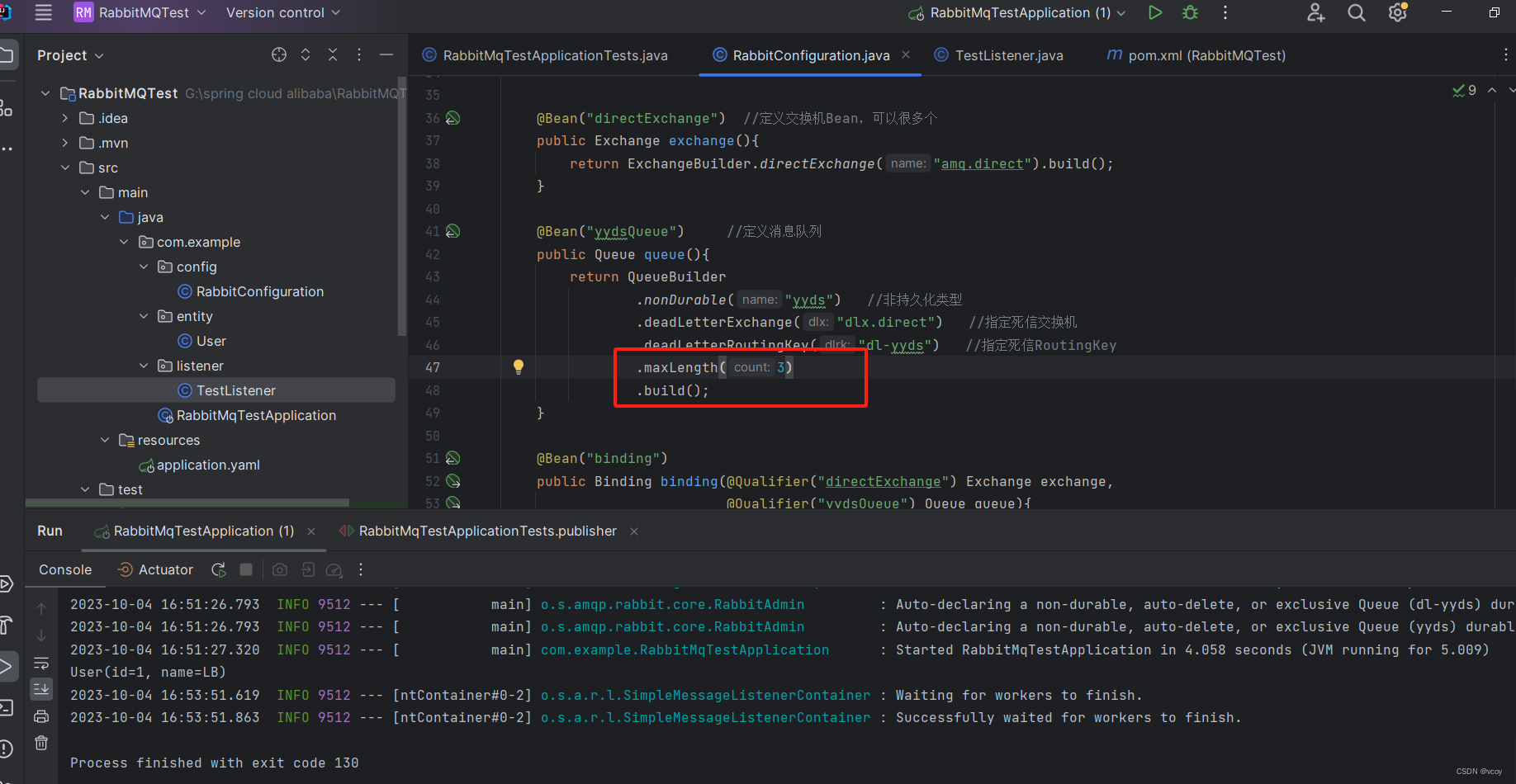Viewport: 1516px width, 784px height.
Task: Open the inspections widget showing 9
Action: tap(1465, 90)
